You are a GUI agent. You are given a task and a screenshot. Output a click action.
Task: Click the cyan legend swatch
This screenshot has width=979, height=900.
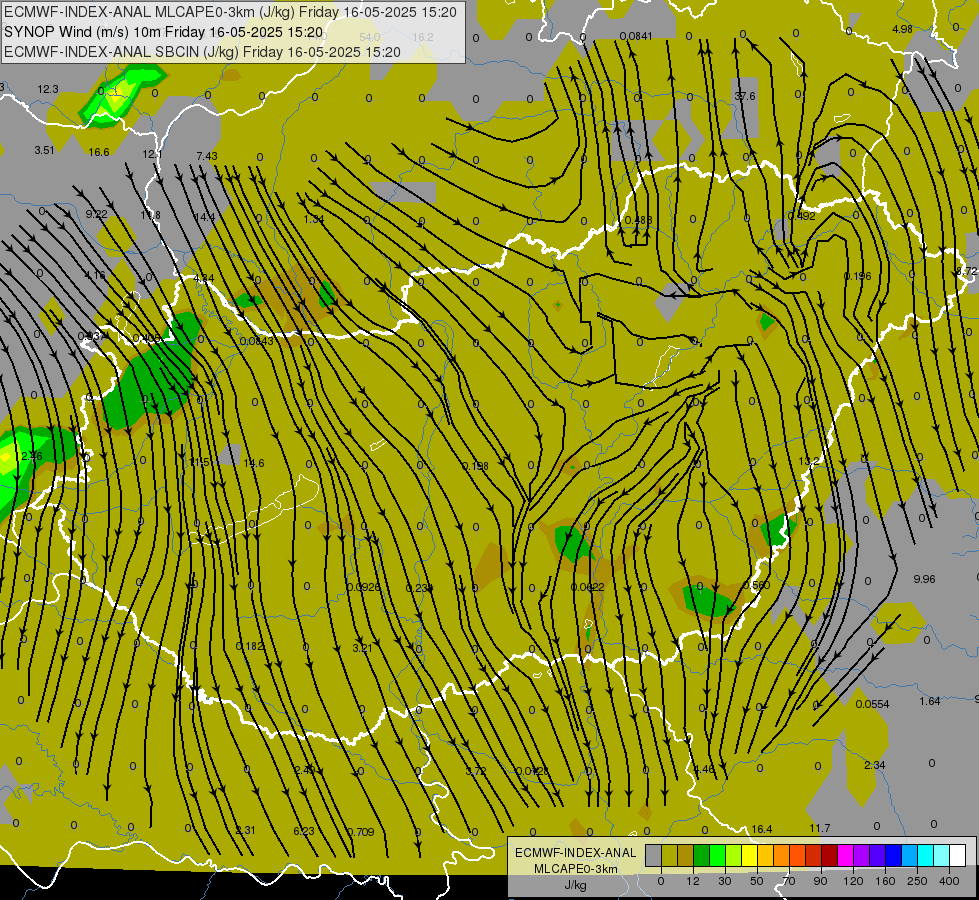point(925,856)
